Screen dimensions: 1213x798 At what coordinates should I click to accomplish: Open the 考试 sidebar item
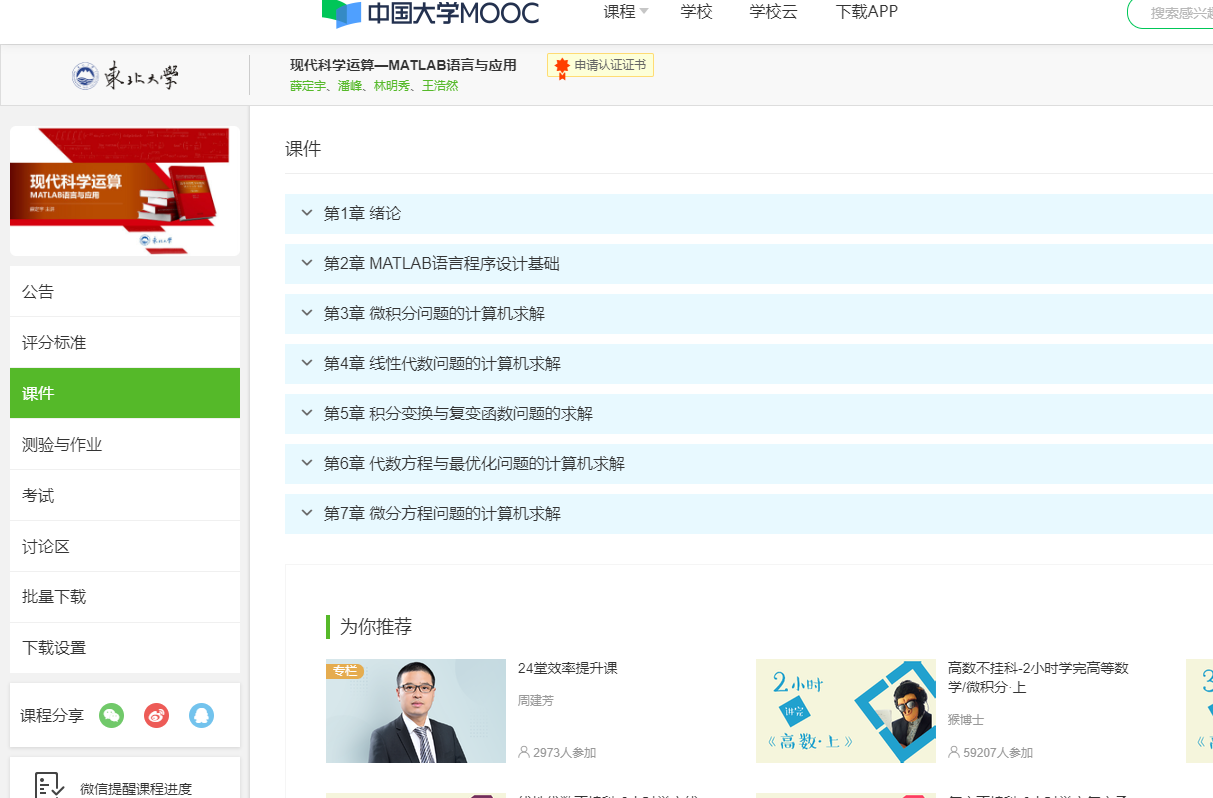pos(125,495)
